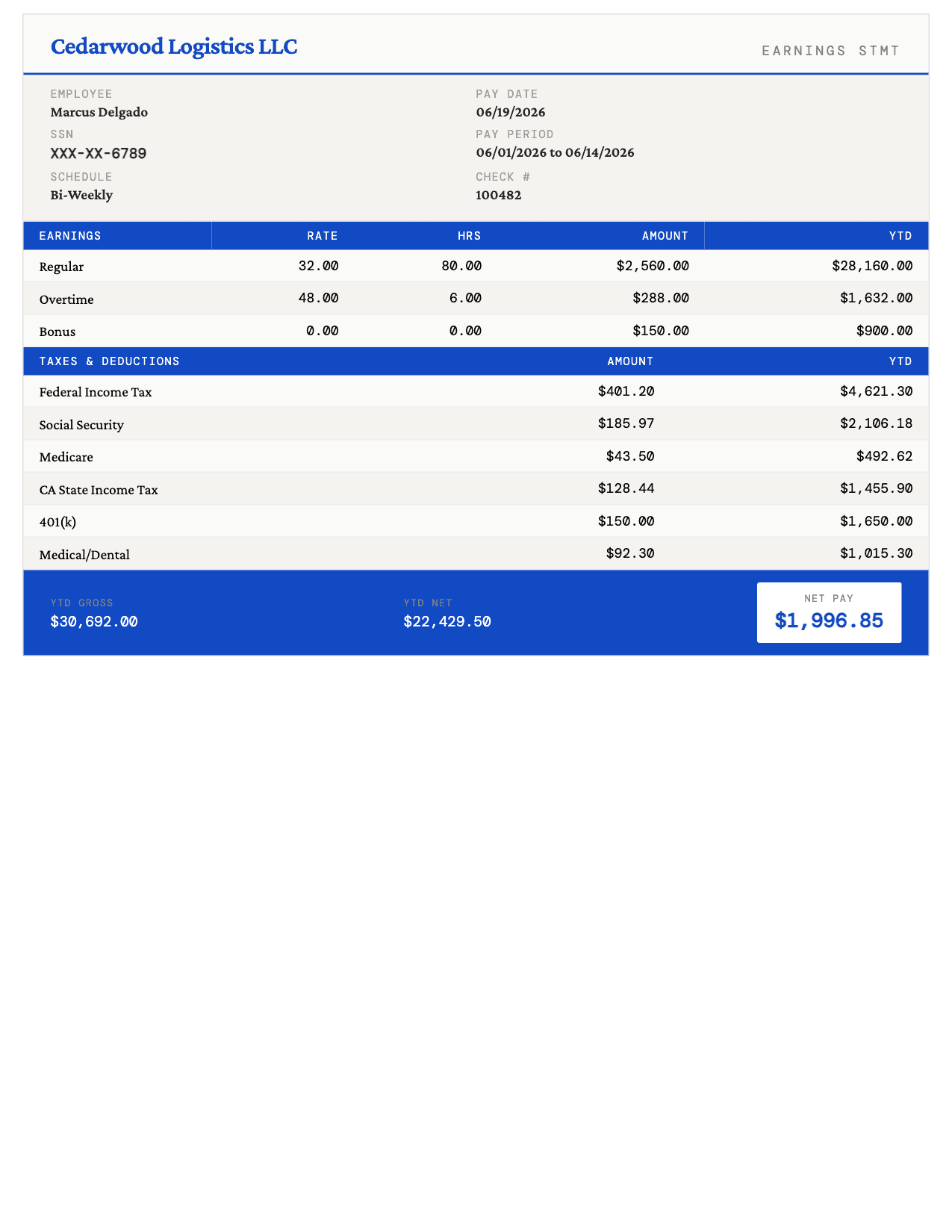
Task: Select Medical/Dental amount $92.30
Action: pos(630,553)
